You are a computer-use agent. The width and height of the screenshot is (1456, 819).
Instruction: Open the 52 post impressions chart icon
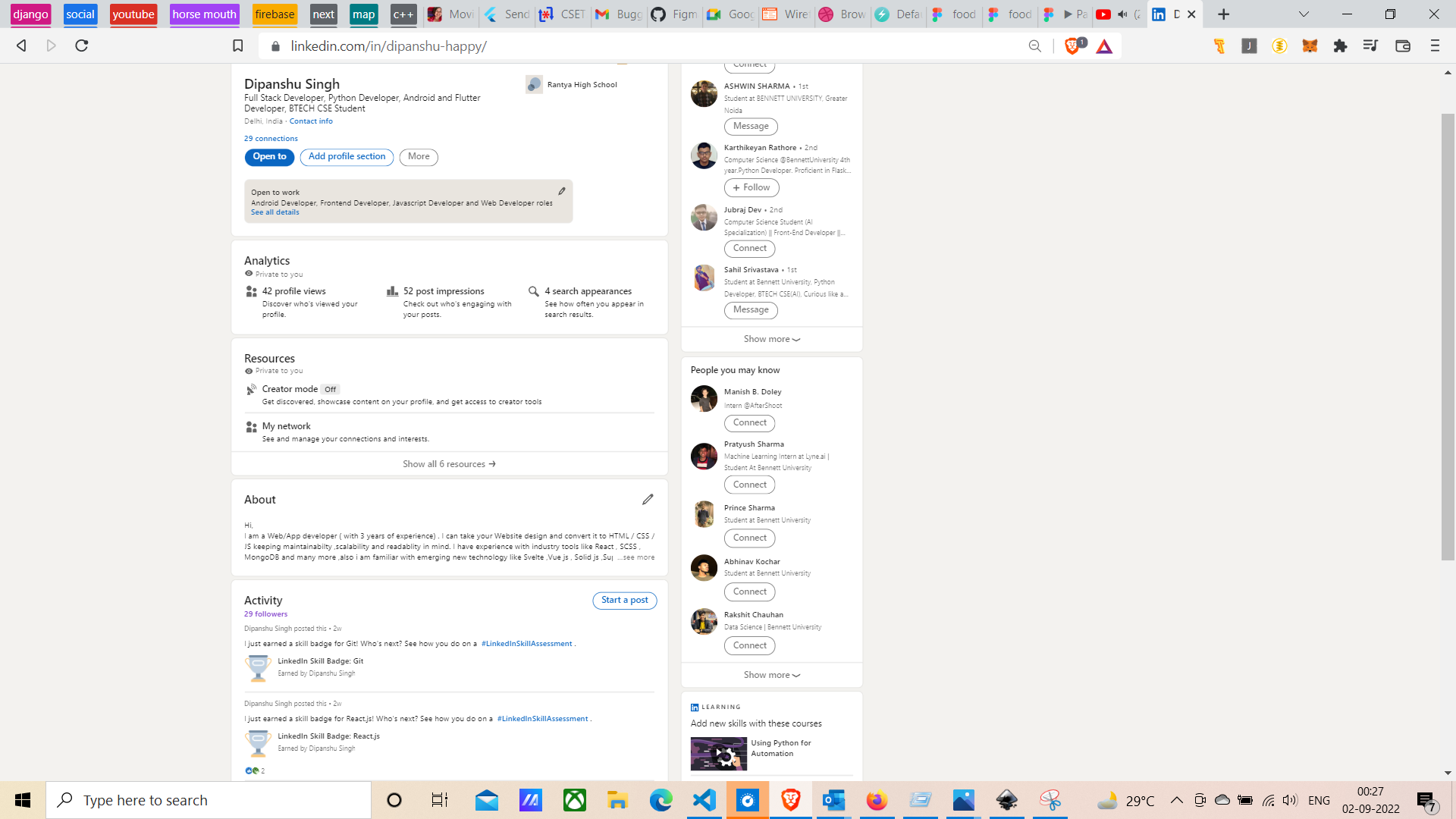click(392, 291)
